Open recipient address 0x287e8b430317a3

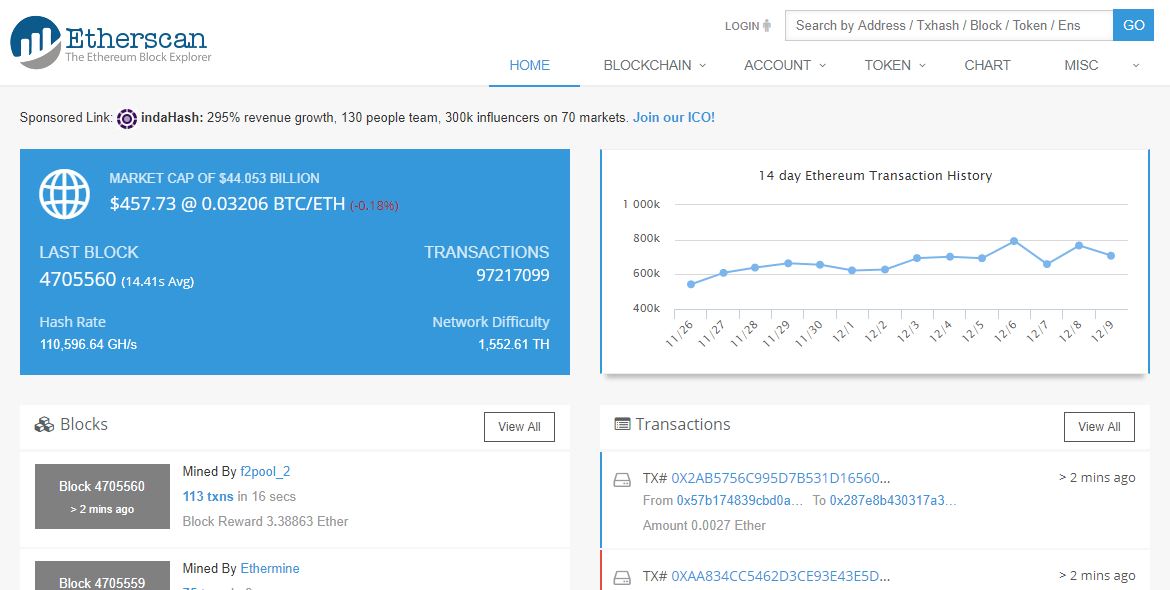tap(893, 500)
